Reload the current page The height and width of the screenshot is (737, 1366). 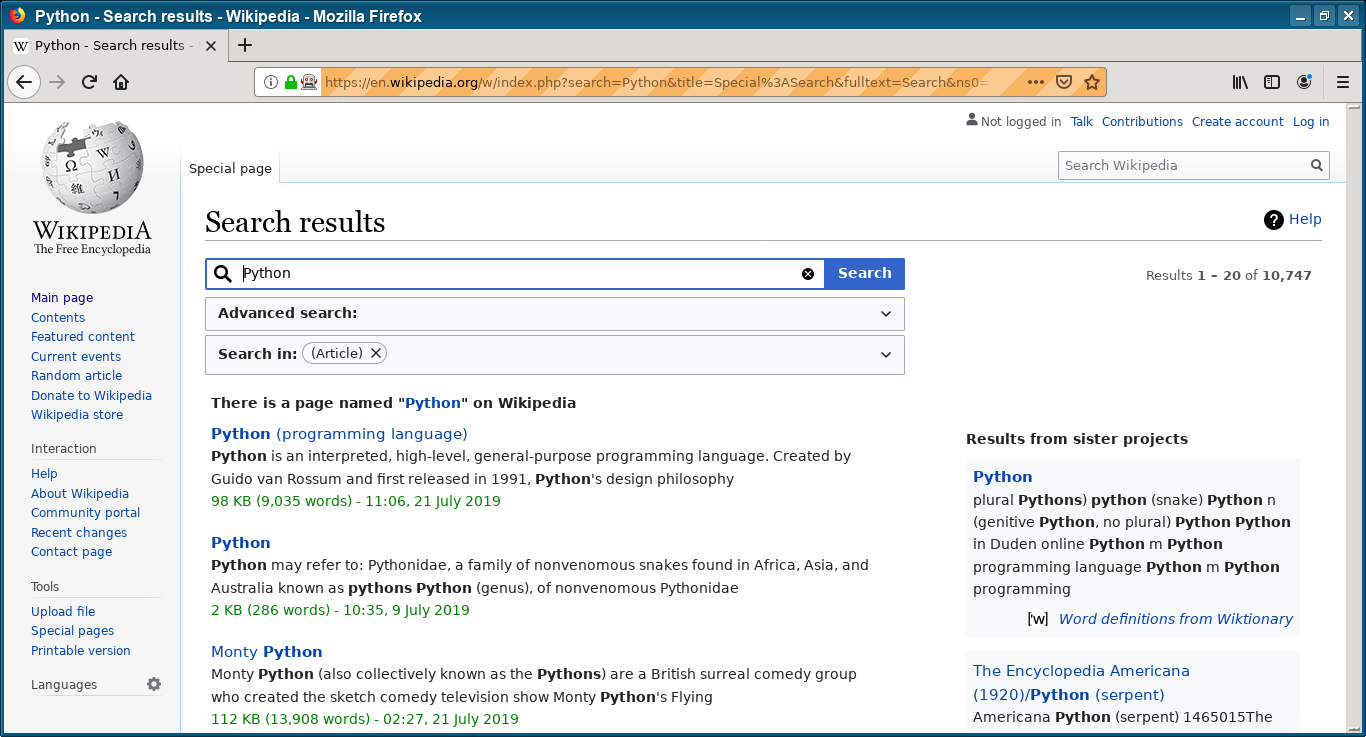click(89, 82)
